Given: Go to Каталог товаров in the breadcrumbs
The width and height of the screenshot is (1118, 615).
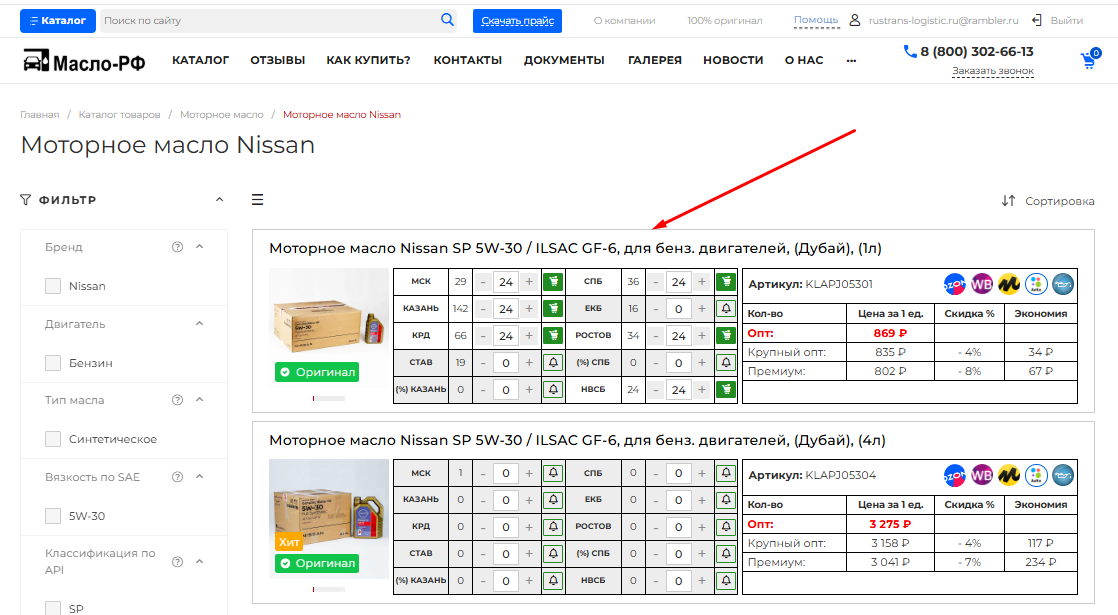Looking at the screenshot, I should [119, 115].
